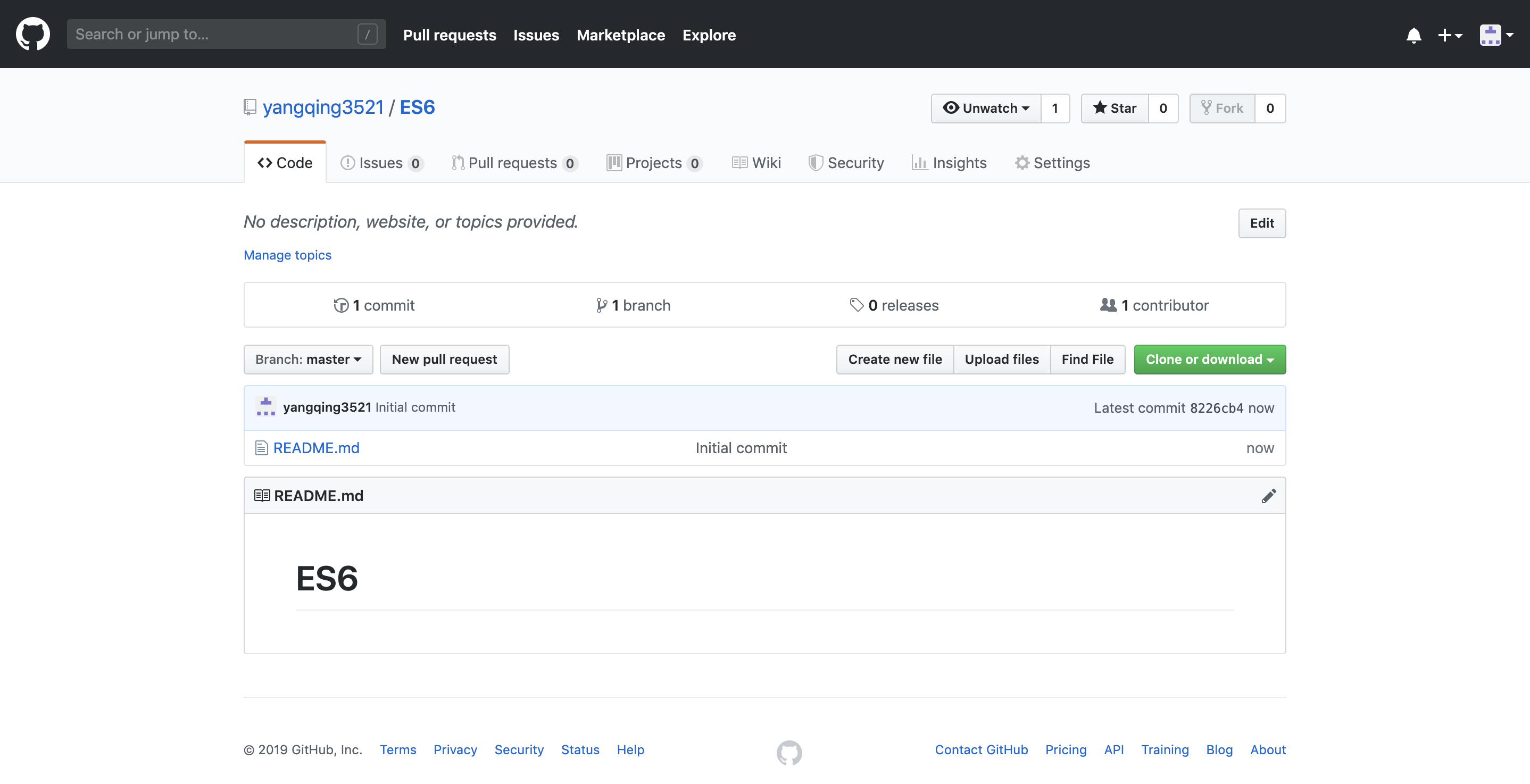Expand the Branch: master dropdown
Image resolution: width=1530 pixels, height=784 pixels.
pos(308,360)
